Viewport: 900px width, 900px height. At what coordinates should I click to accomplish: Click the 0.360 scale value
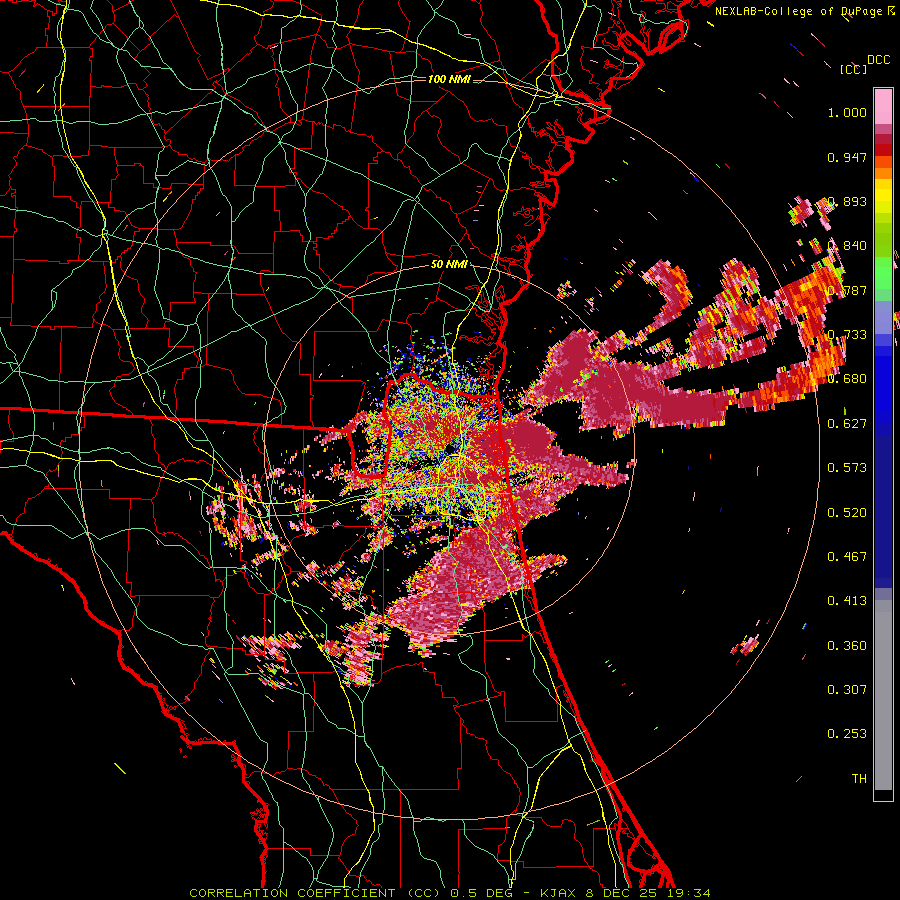[x=847, y=646]
